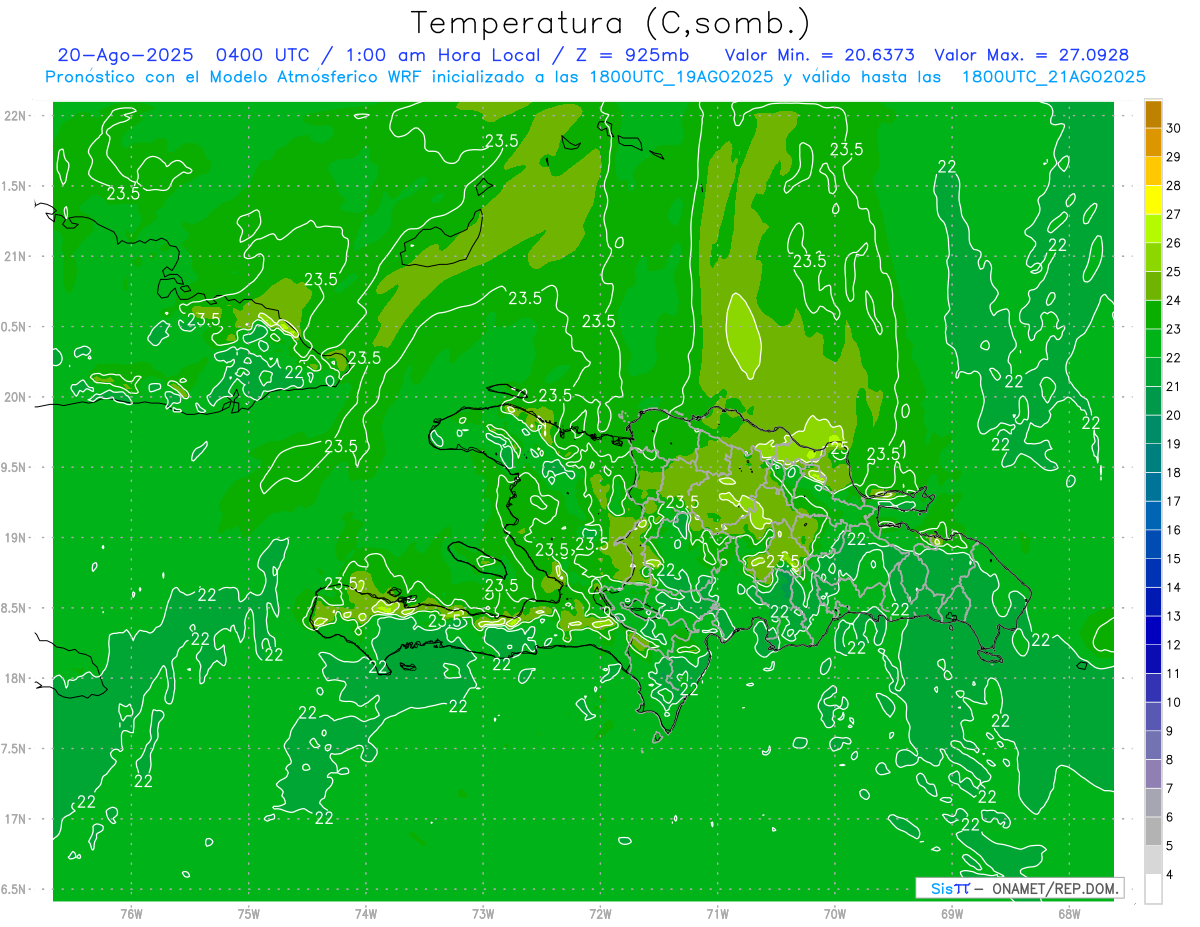
Task: Click legend label "10"
Action: point(1174,702)
